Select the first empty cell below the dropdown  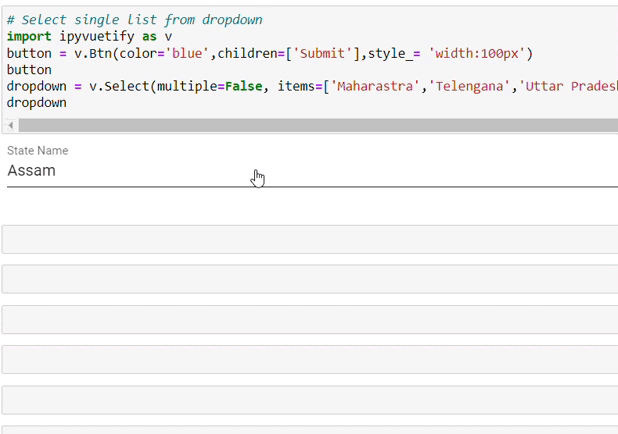click(x=310, y=240)
